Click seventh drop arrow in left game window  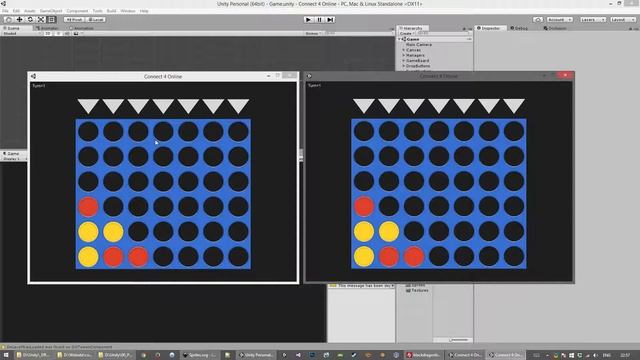click(238, 105)
